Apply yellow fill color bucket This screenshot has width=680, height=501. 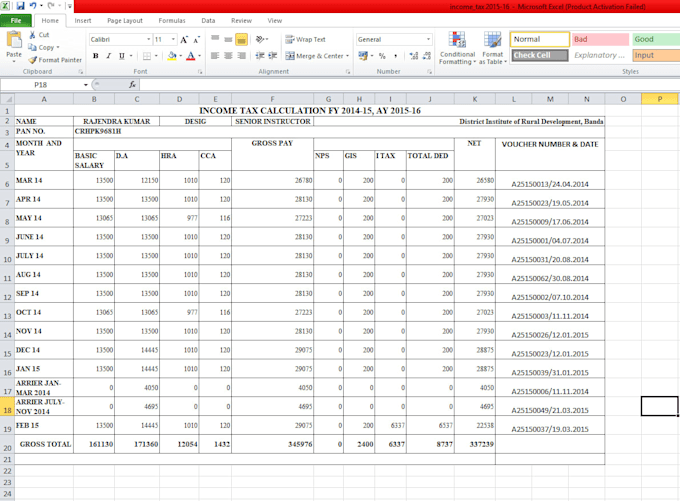tap(172, 56)
